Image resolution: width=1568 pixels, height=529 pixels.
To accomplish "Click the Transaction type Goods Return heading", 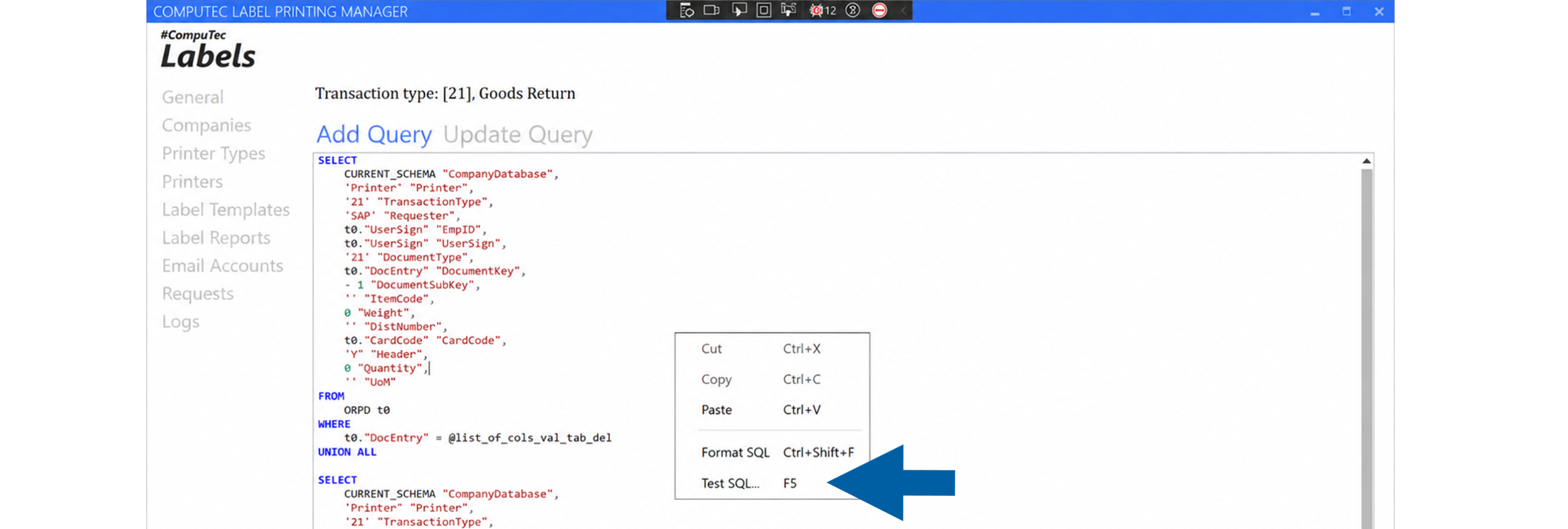I will 445,93.
